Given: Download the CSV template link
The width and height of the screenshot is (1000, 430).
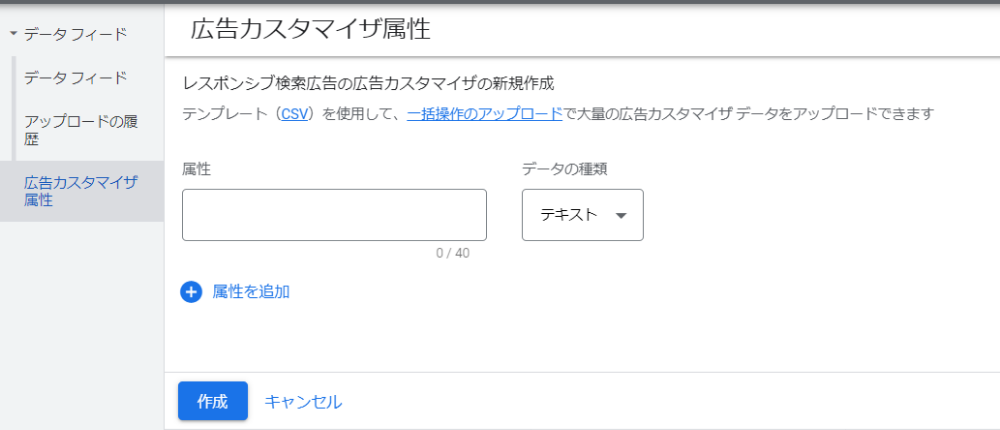Looking at the screenshot, I should [295, 114].
